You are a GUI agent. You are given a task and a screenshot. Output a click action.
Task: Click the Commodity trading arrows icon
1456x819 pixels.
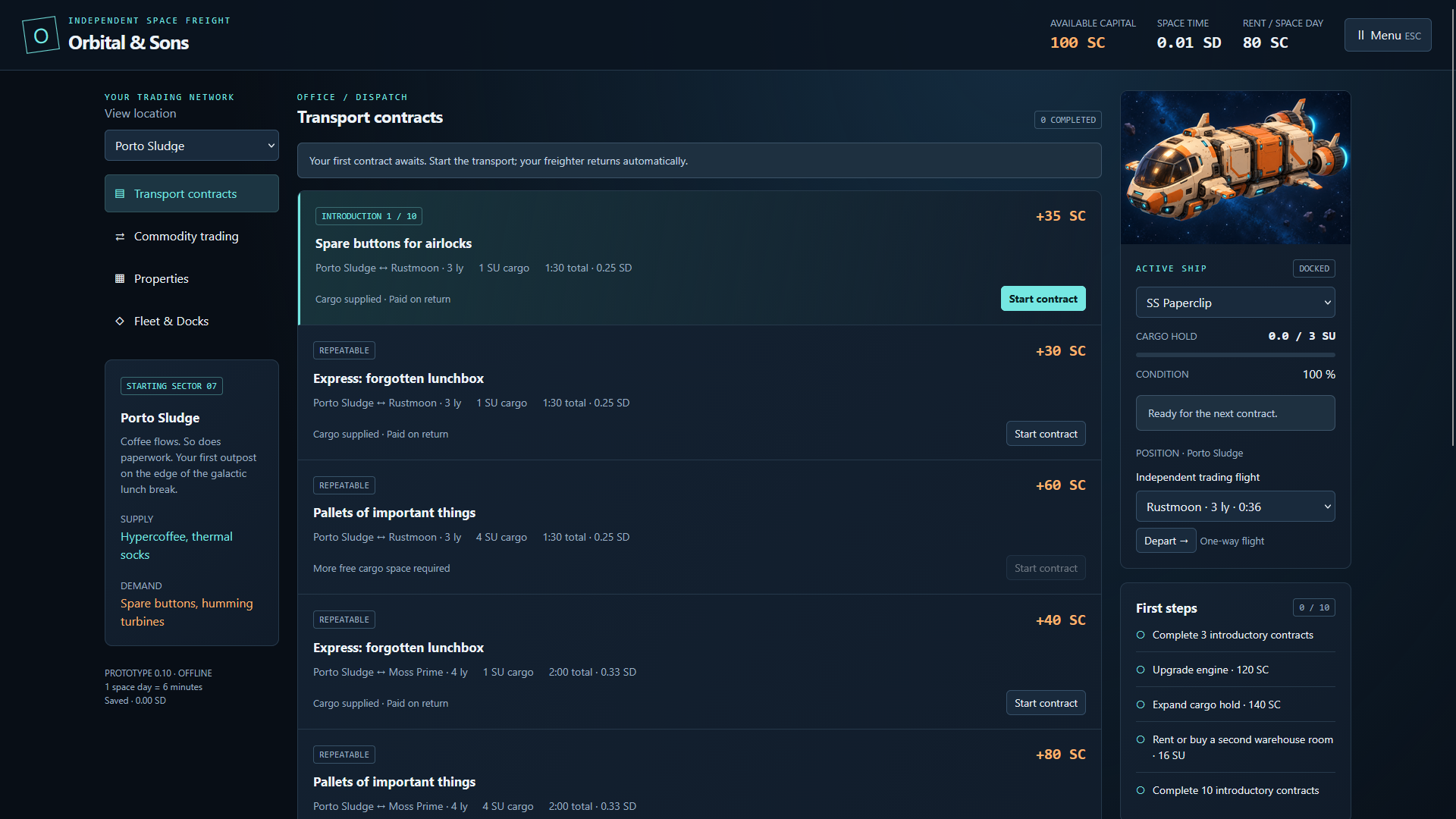[x=120, y=237]
